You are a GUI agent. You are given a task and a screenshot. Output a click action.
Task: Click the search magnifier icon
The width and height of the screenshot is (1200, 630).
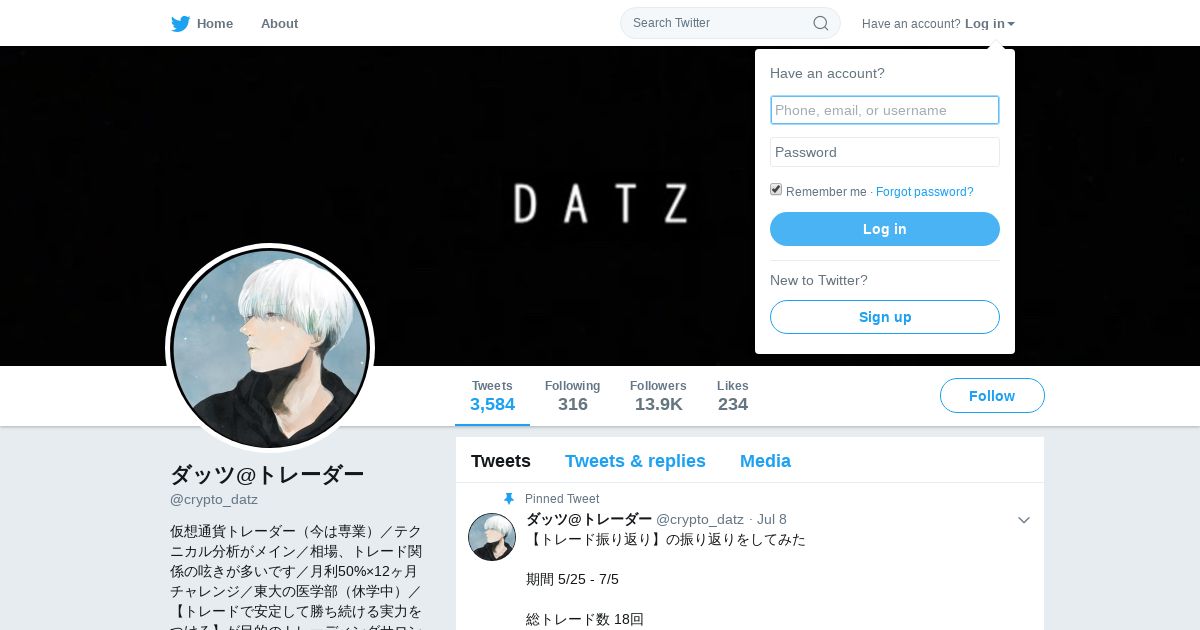click(x=820, y=23)
